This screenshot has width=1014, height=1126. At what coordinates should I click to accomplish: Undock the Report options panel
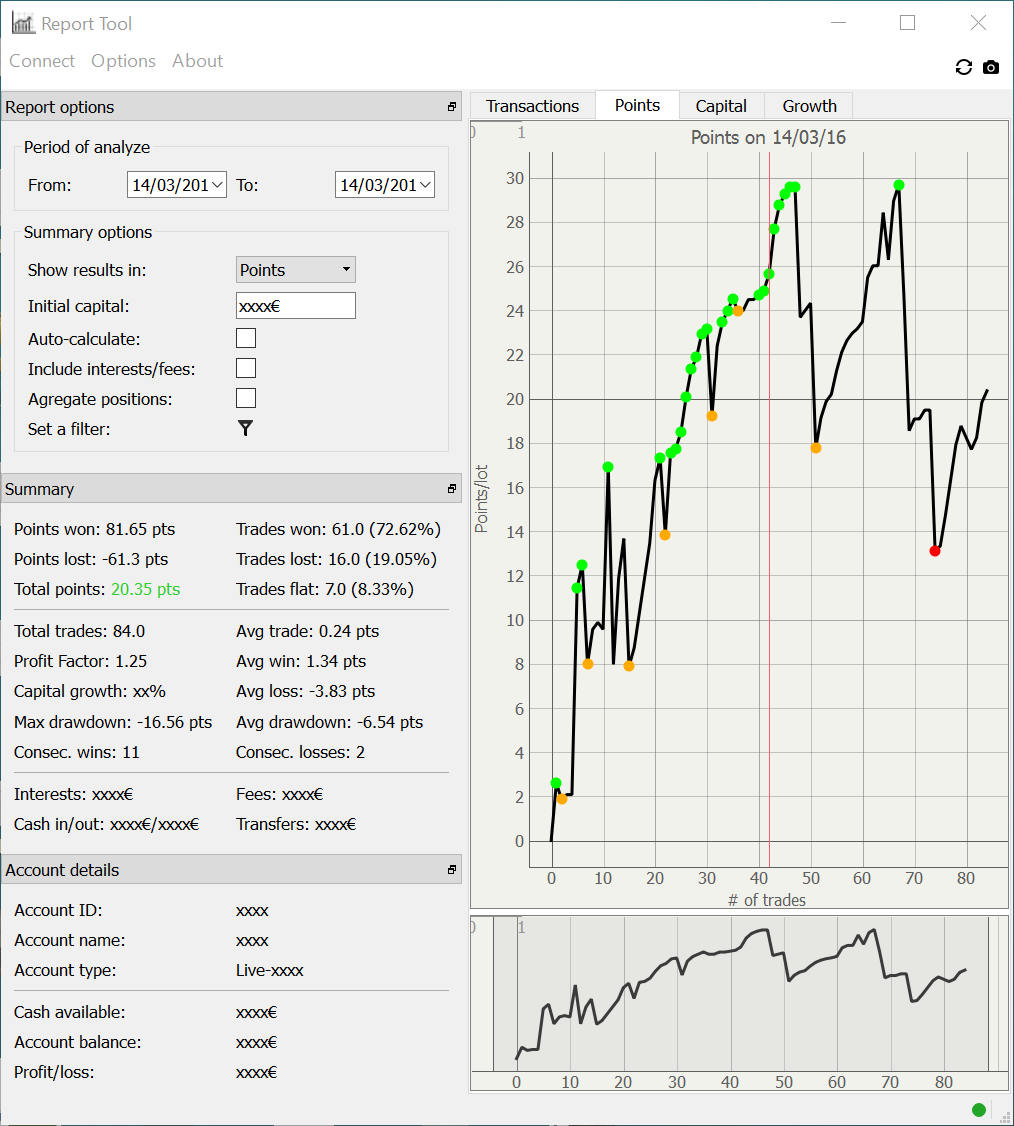pos(452,107)
